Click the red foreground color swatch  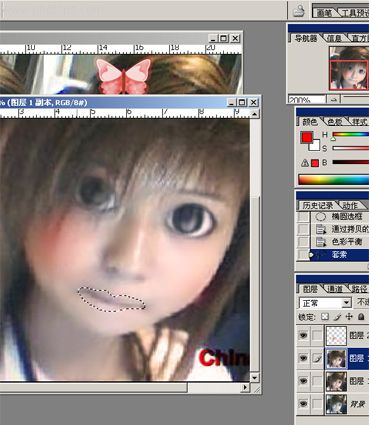tap(307, 137)
